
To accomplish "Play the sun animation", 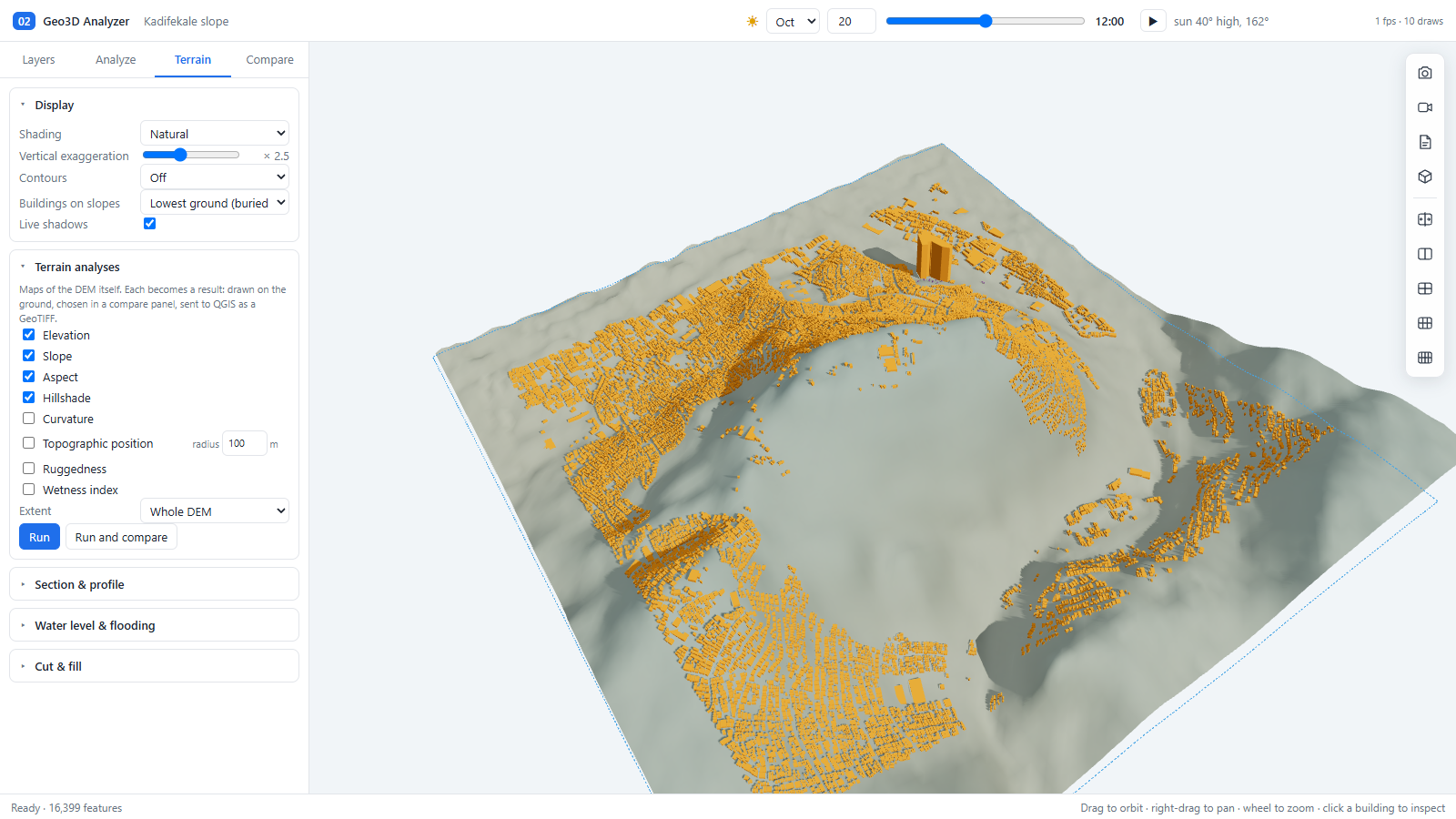I will [x=1153, y=21].
